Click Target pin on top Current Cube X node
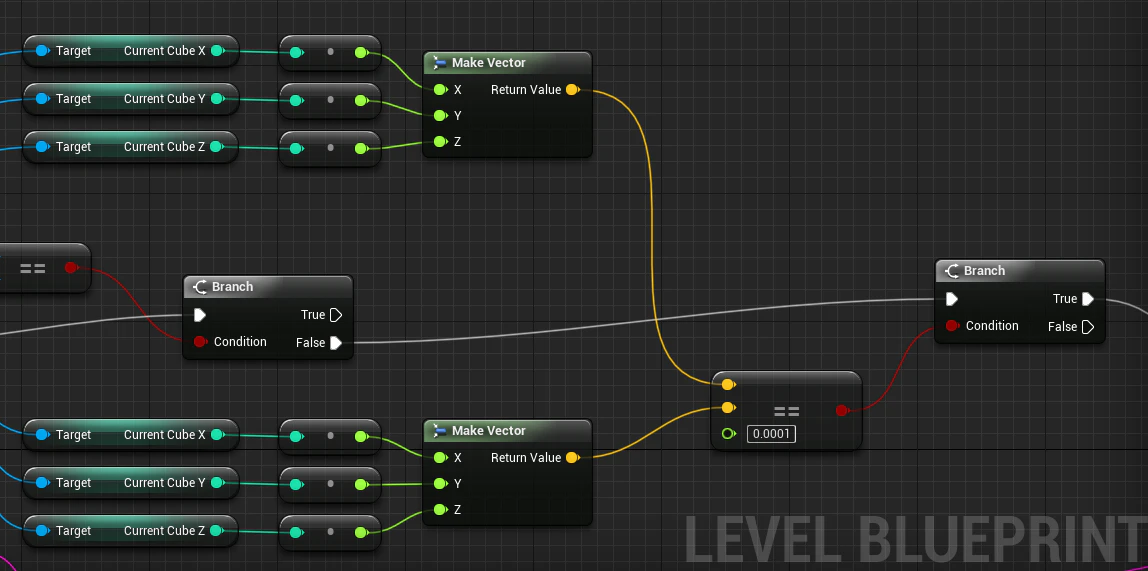The width and height of the screenshot is (1148, 571). pos(42,51)
